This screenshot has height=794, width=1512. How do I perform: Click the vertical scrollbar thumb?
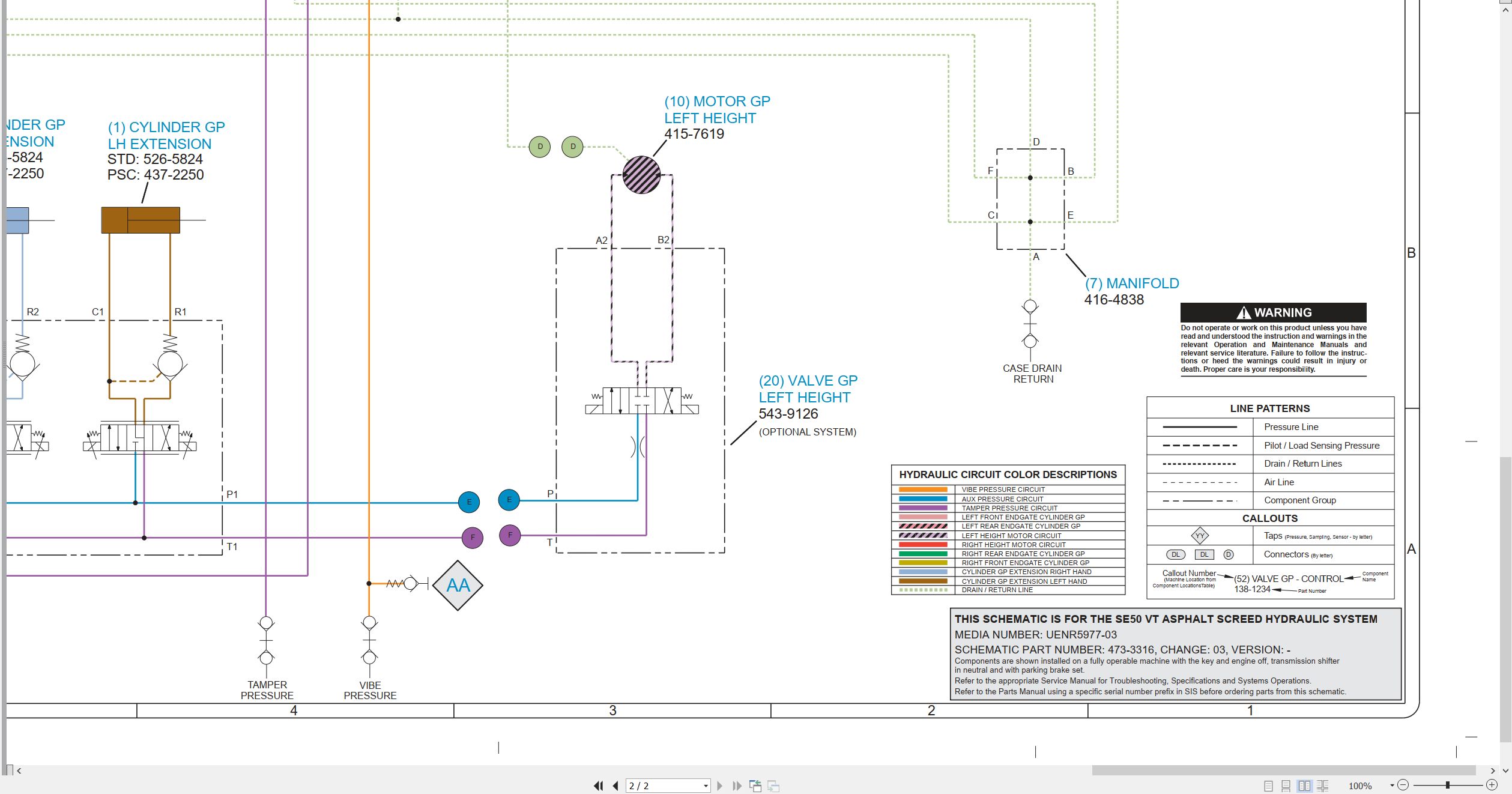click(x=1505, y=601)
